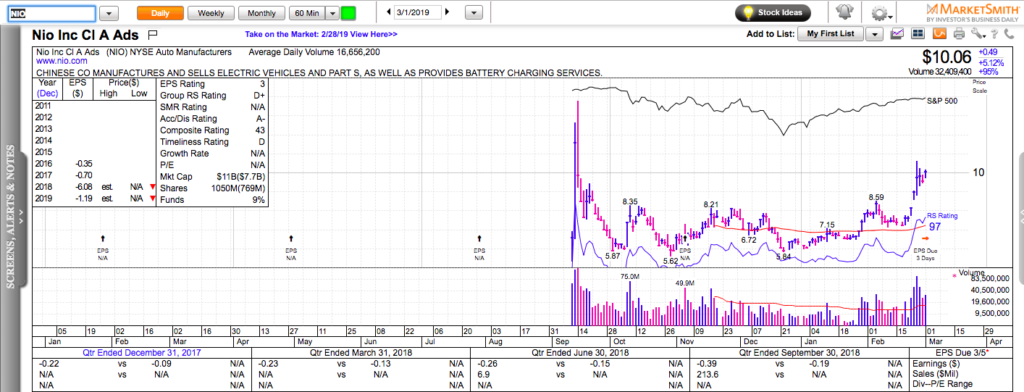Switch to the Monthly chart tab
Screen dimensions: 1024x392
[x=261, y=13]
